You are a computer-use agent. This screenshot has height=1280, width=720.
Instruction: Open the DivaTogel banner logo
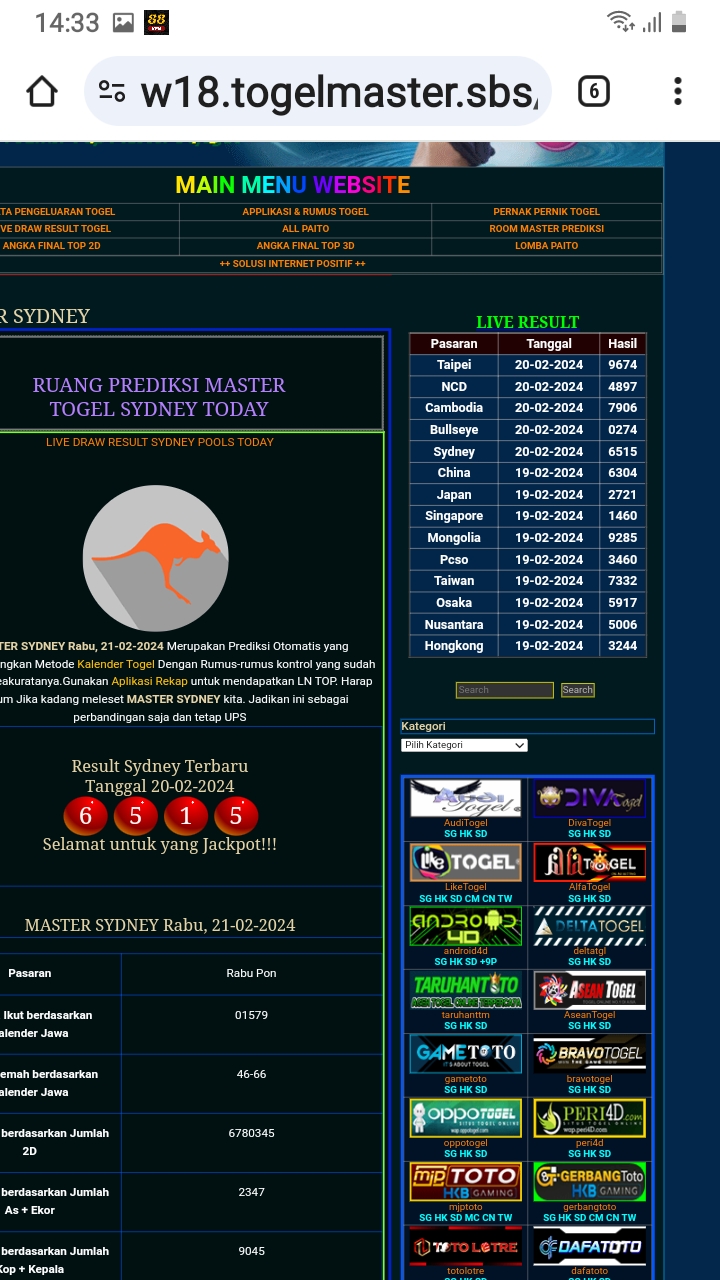[x=589, y=798]
